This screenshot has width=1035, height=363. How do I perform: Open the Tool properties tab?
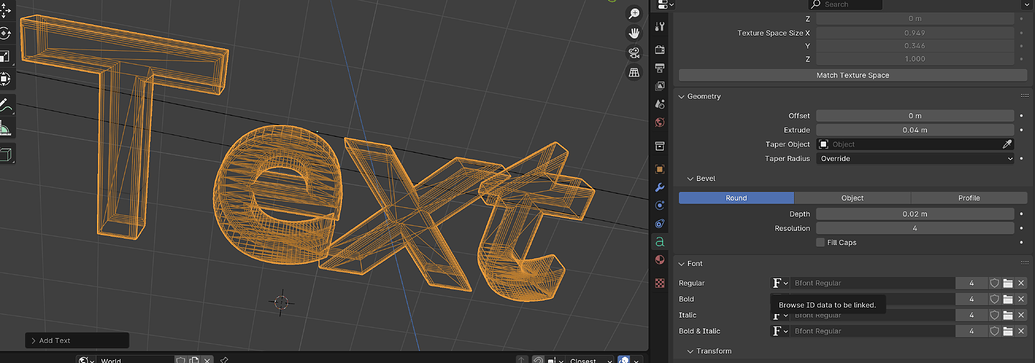point(659,26)
